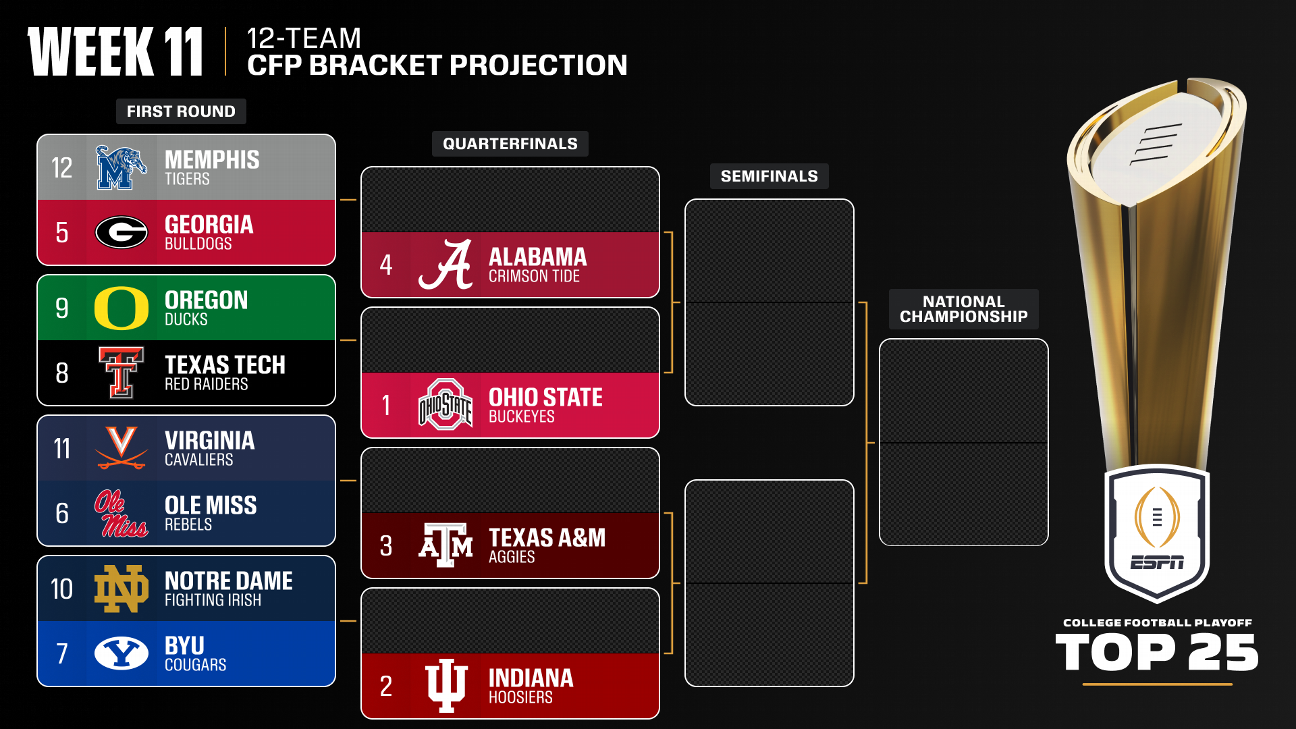Click the Top 25 title text

(x=1157, y=653)
